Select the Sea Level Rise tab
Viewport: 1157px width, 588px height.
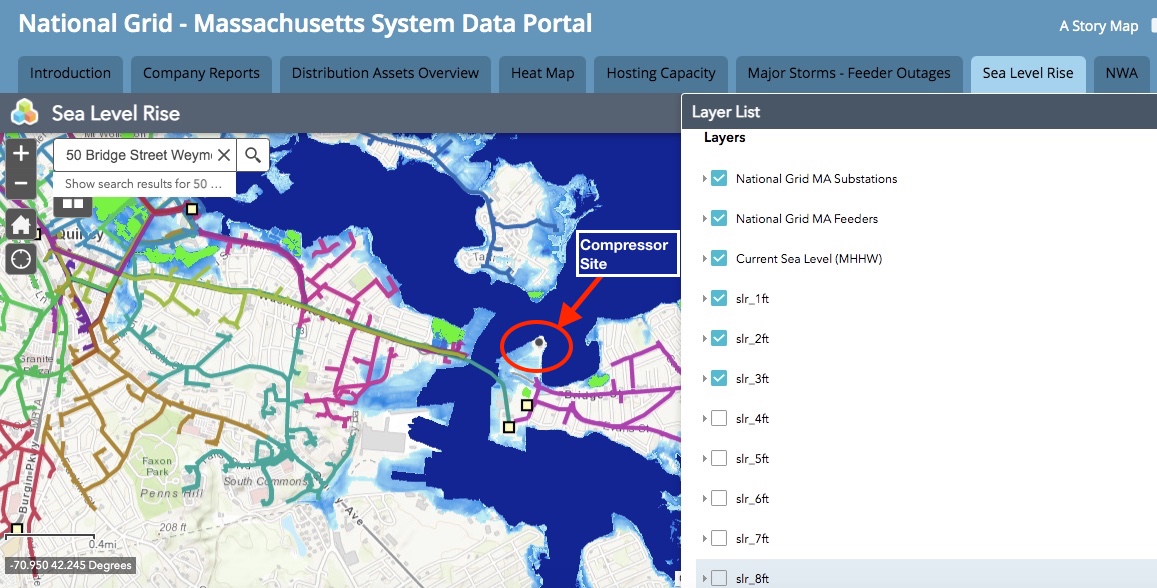(1028, 74)
